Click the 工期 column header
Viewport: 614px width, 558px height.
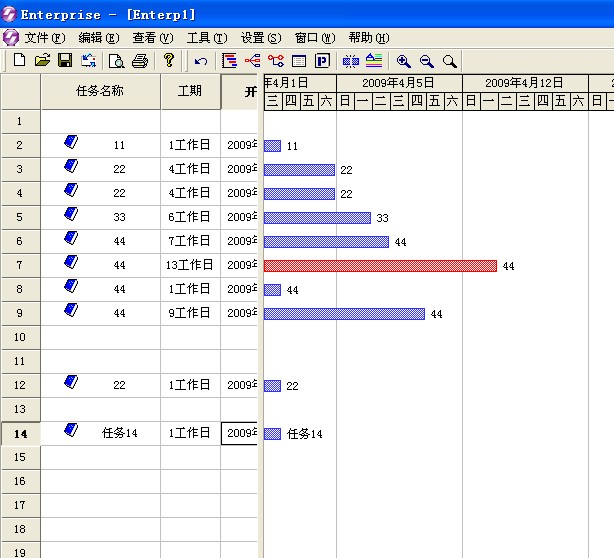(x=190, y=91)
